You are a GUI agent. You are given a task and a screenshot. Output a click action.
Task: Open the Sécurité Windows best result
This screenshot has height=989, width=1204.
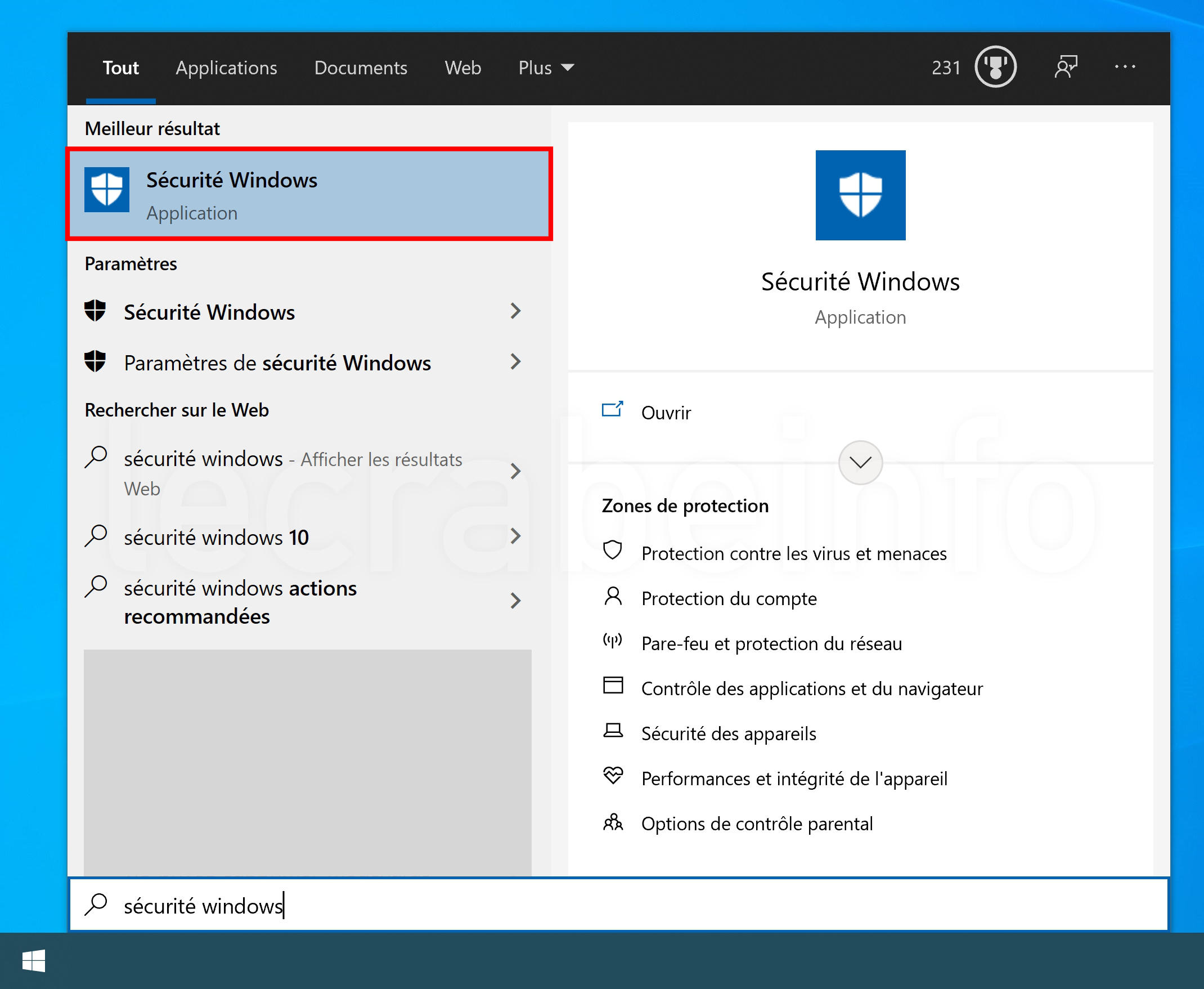click(309, 194)
